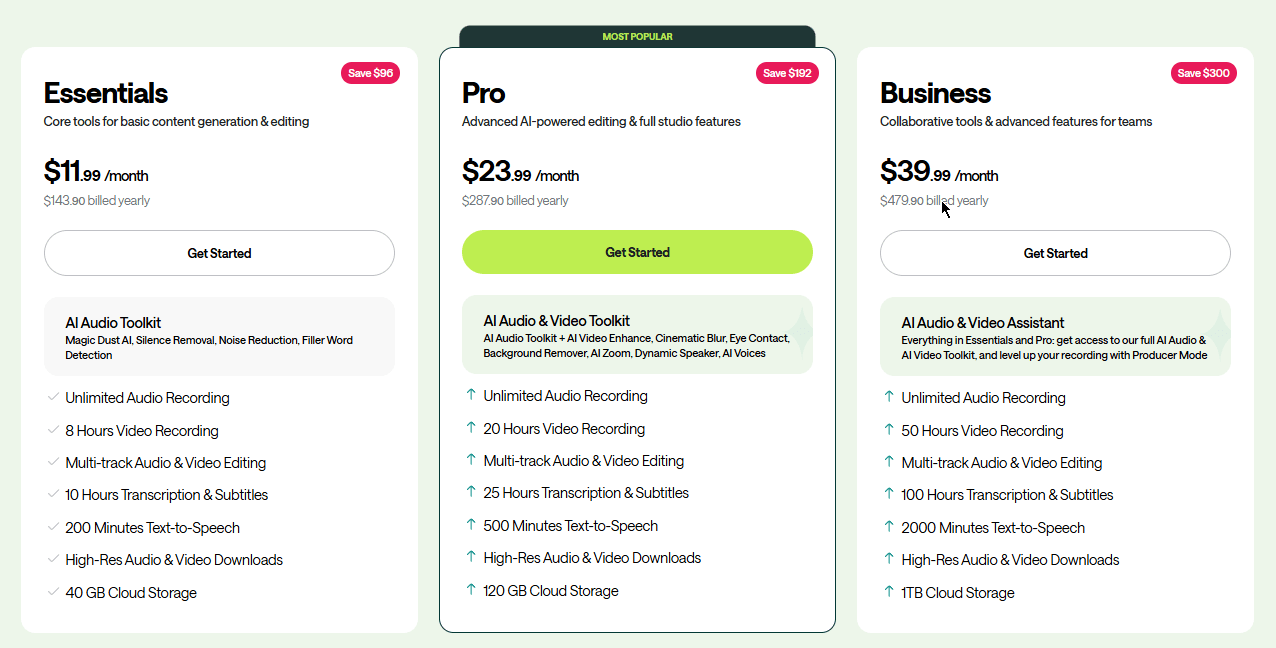1276x648 pixels.
Task: Click the arrow beside 120 GB Cloud Storage in Pro
Action: pos(470,590)
